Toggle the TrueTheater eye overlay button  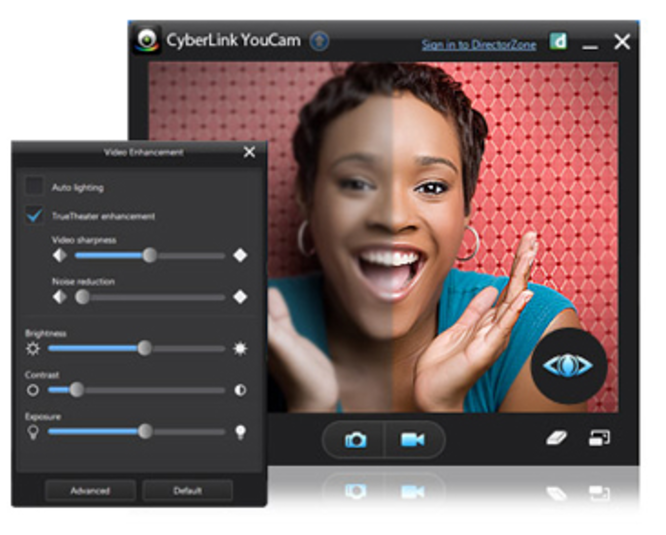[568, 365]
